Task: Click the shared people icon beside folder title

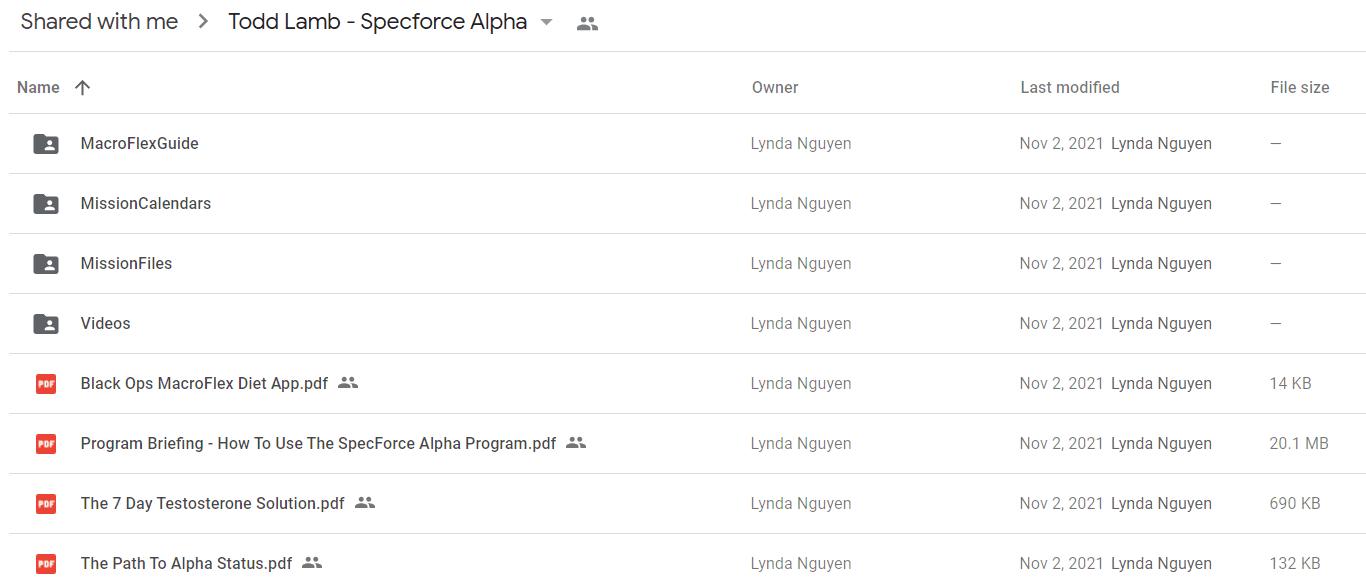Action: click(x=588, y=23)
